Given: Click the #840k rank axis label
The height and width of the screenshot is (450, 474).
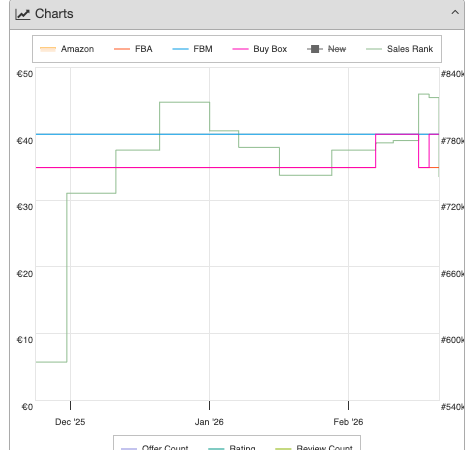Looking at the screenshot, I should (x=452, y=74).
